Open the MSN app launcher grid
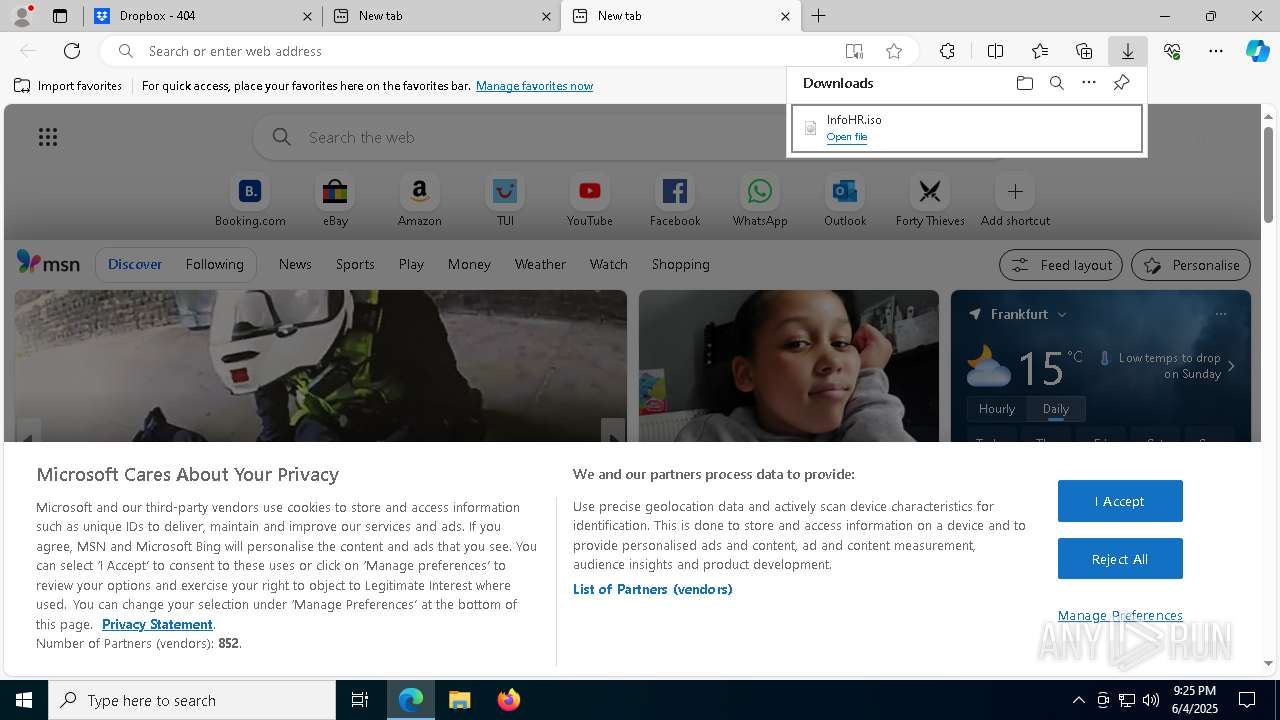The height and width of the screenshot is (720, 1280). [x=48, y=137]
